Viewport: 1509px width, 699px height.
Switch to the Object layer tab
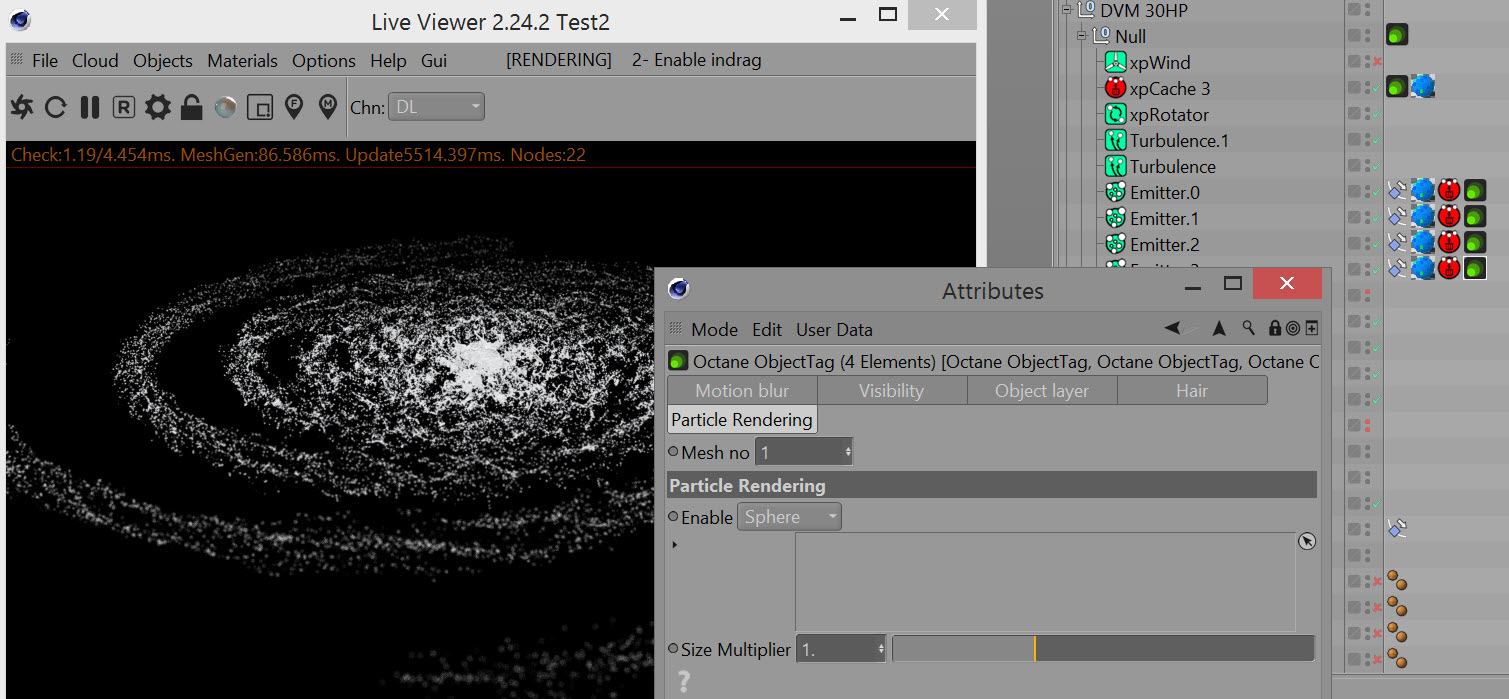click(1042, 391)
